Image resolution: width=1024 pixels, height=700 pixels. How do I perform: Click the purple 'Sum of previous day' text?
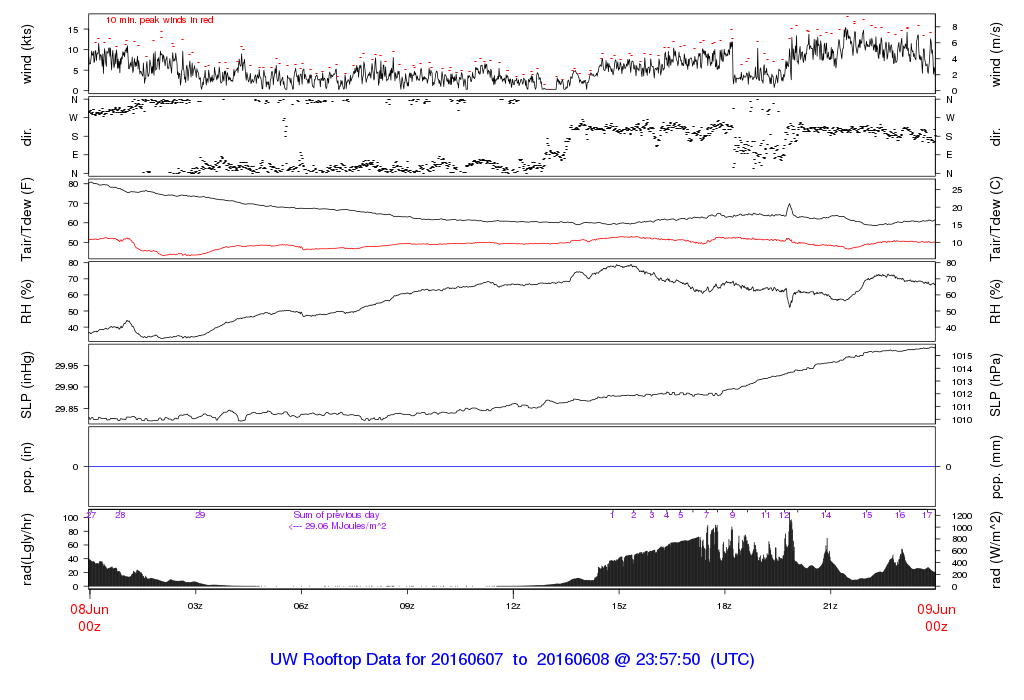tap(336, 515)
